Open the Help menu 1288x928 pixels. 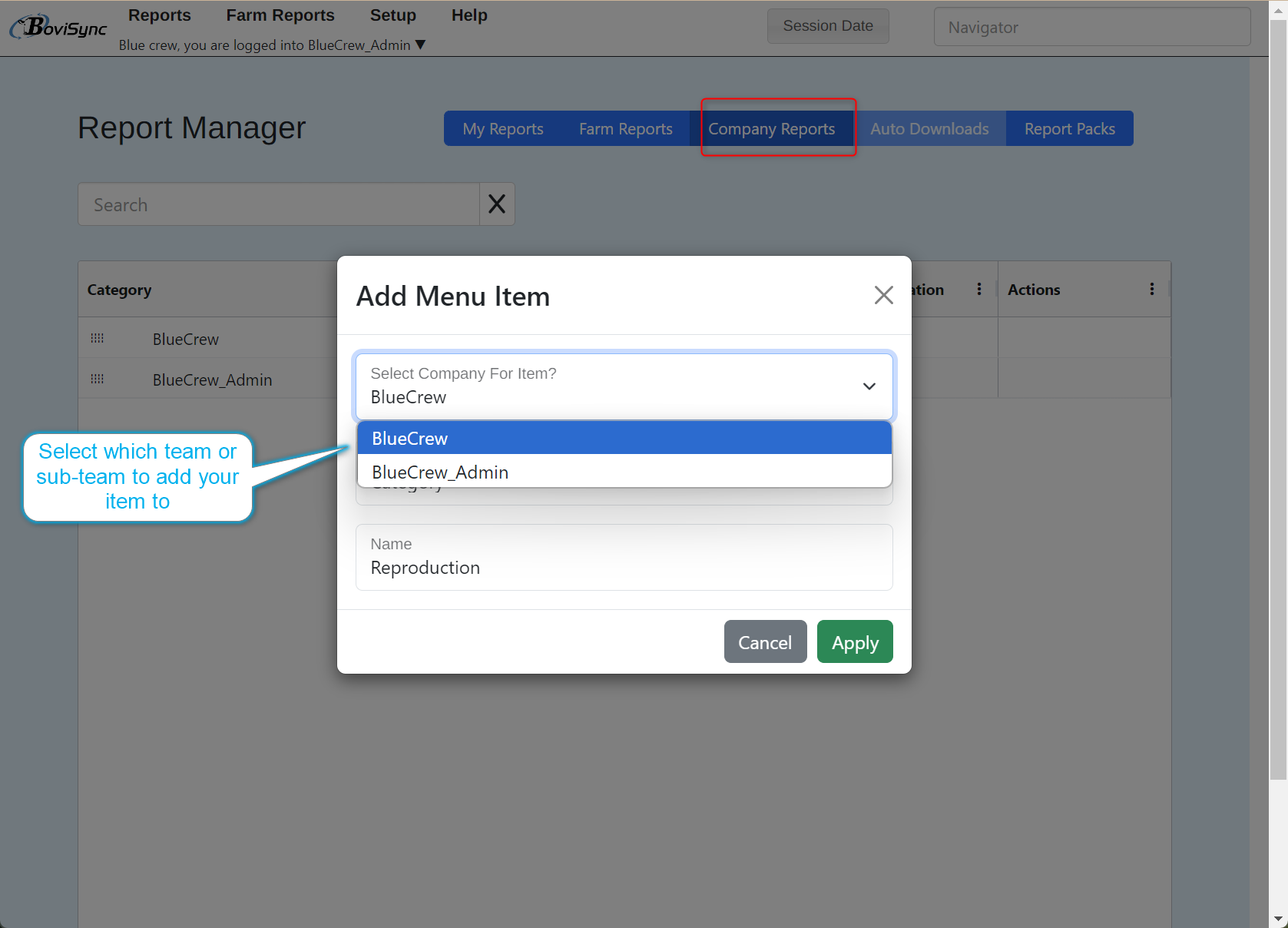(469, 15)
